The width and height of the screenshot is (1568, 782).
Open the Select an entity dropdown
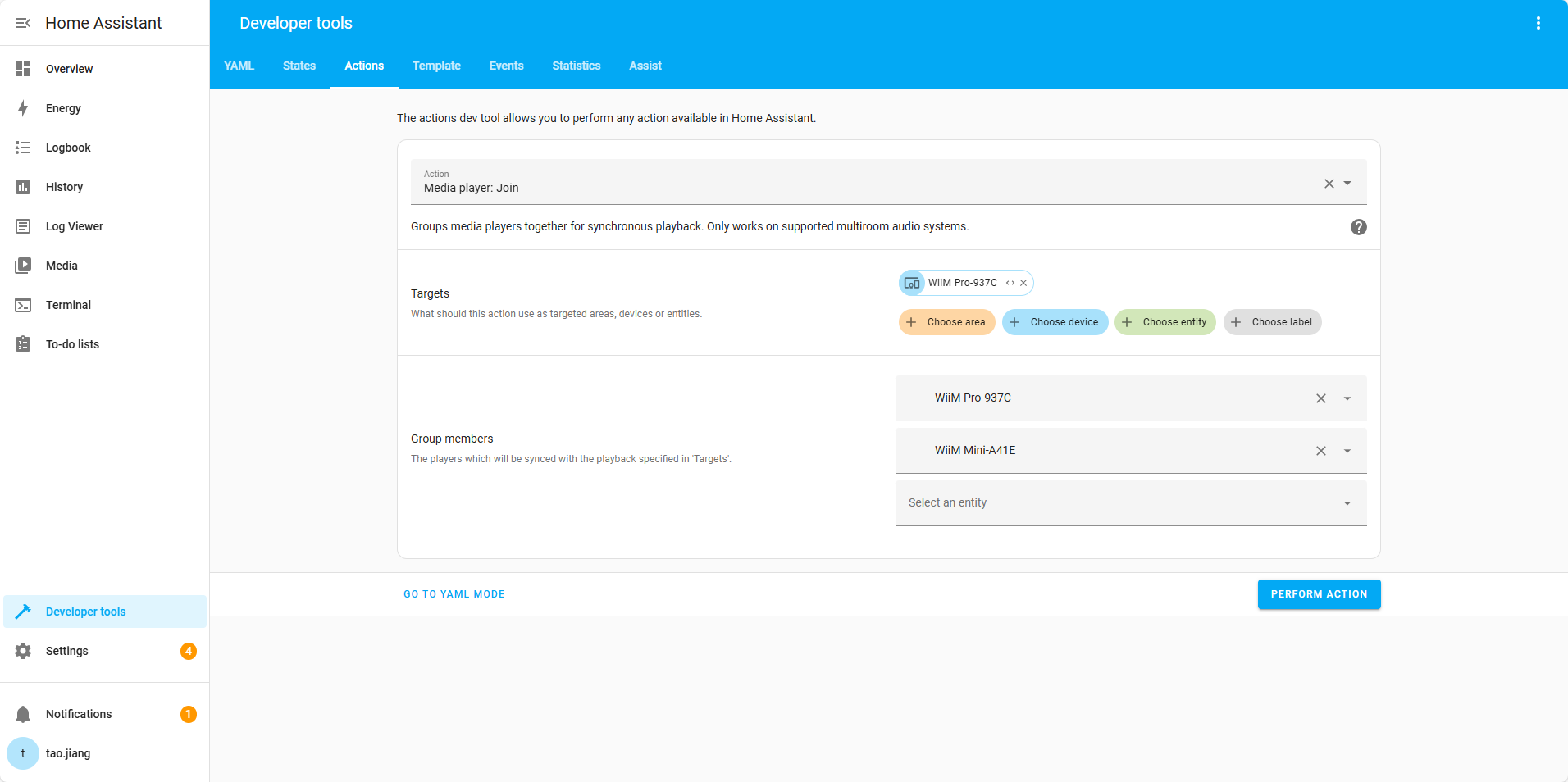[x=1131, y=502]
